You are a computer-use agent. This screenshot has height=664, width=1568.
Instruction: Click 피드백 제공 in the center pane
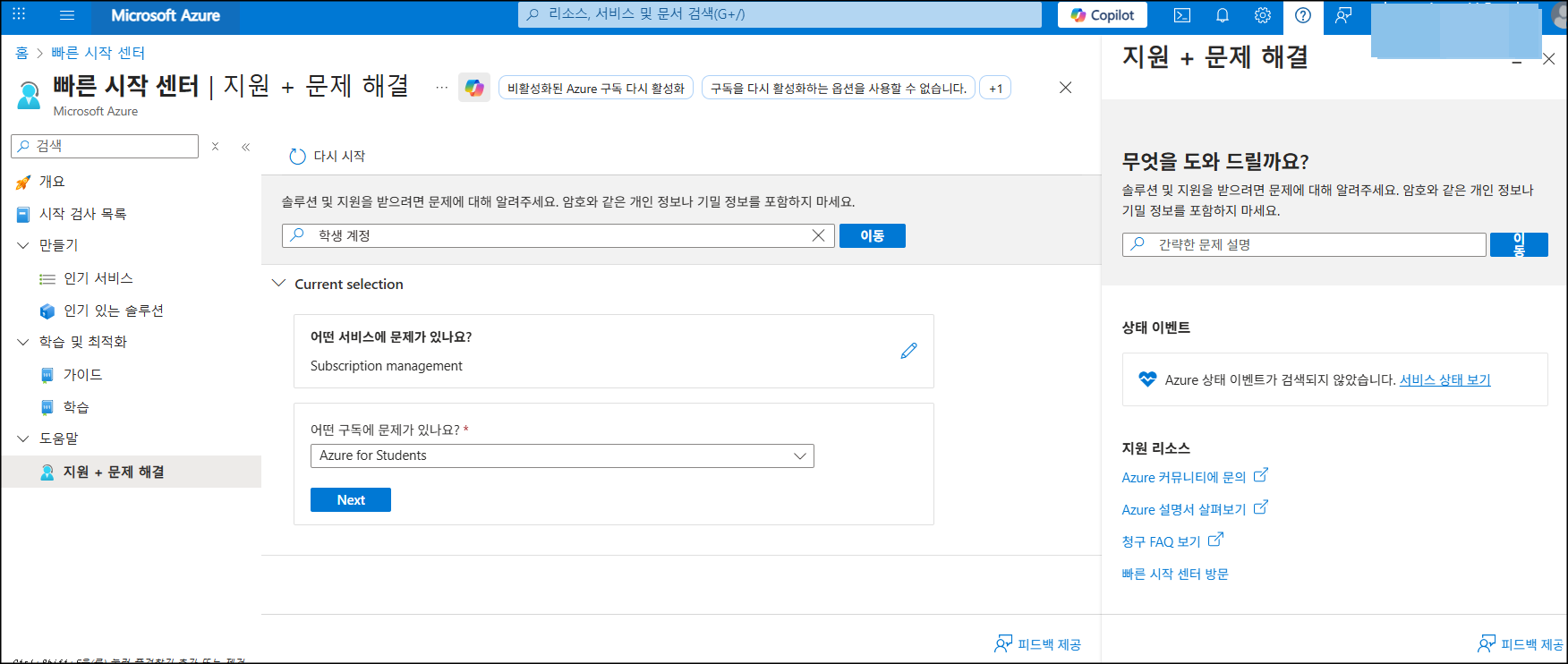(1038, 644)
